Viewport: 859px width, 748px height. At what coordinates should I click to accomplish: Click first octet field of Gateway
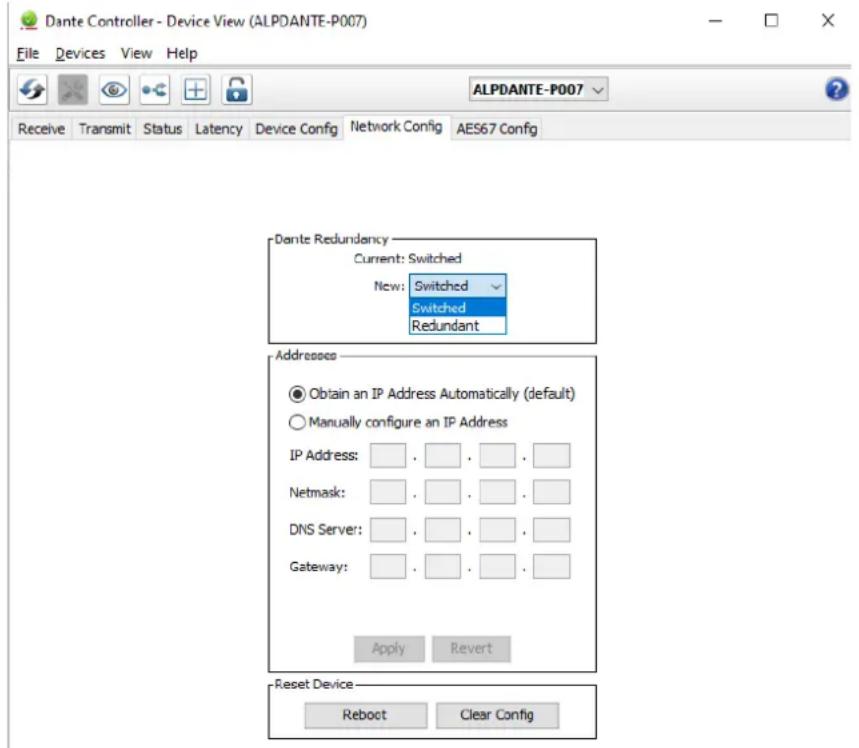(x=388, y=567)
